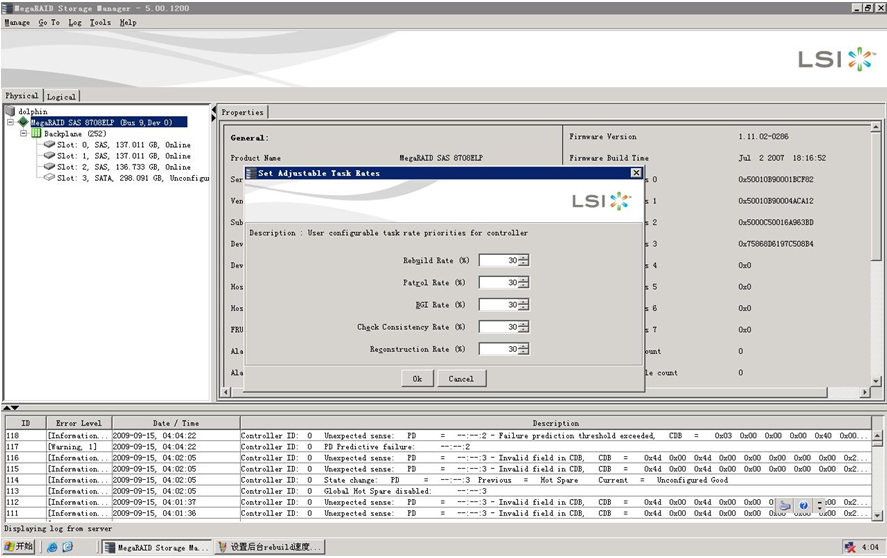Click the Check Consistency Rate input field
887x558 pixels.
point(498,327)
